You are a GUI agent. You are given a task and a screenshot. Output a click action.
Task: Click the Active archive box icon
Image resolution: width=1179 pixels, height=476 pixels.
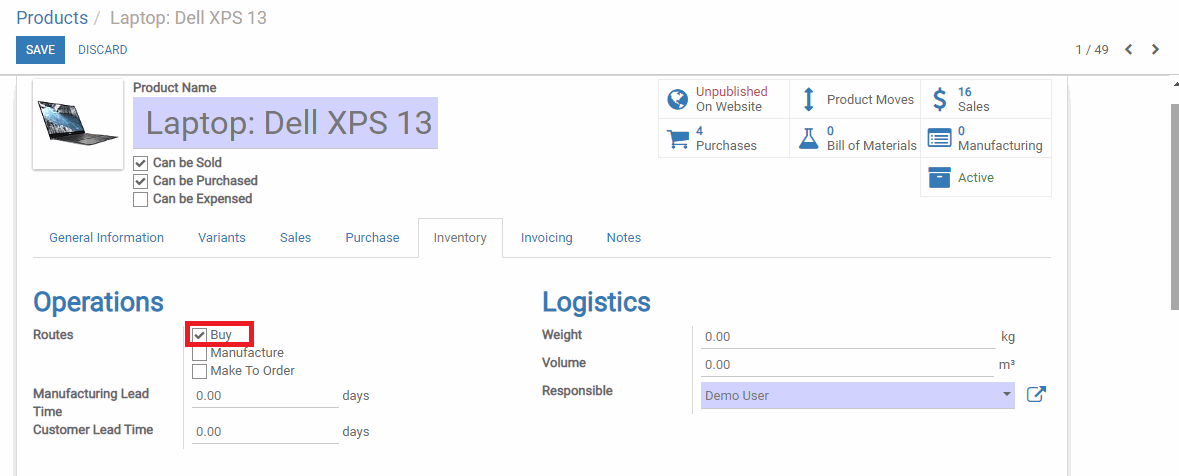click(939, 177)
